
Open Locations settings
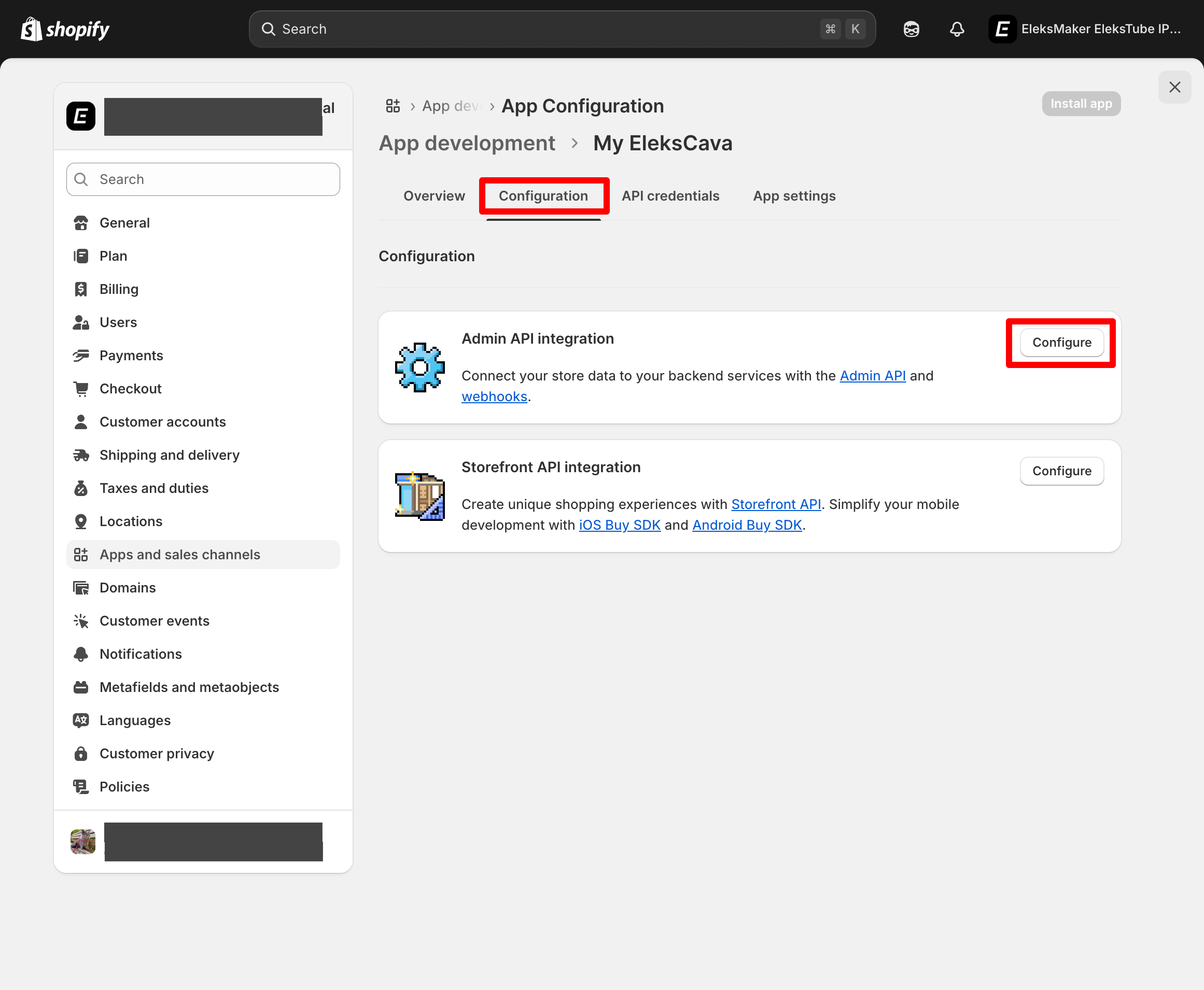tap(131, 521)
